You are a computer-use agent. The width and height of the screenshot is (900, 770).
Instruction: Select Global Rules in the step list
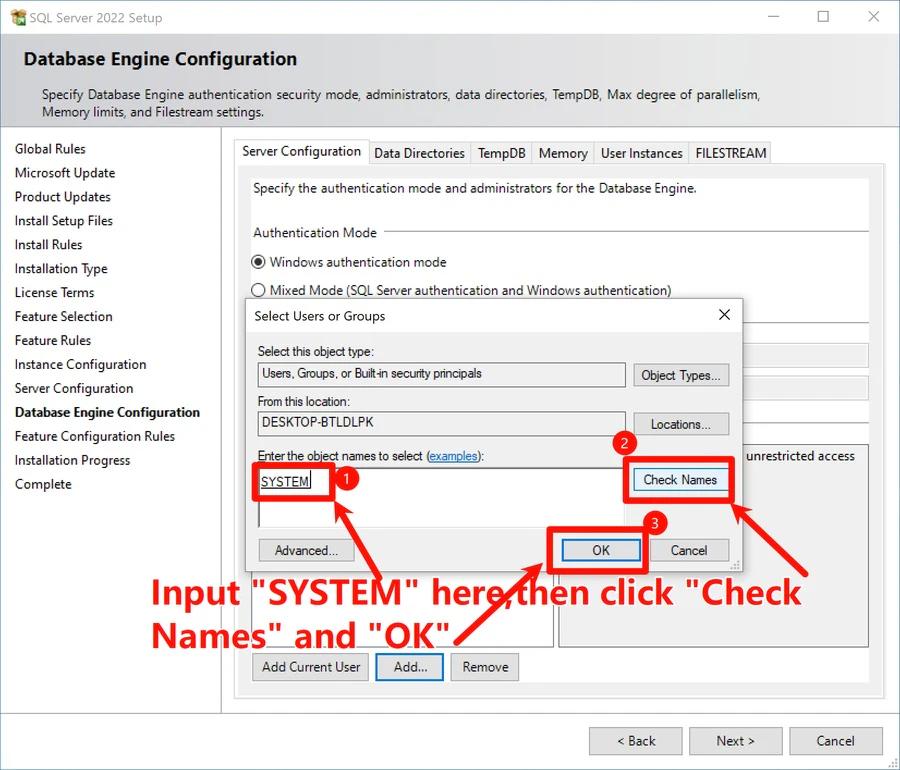coord(50,149)
